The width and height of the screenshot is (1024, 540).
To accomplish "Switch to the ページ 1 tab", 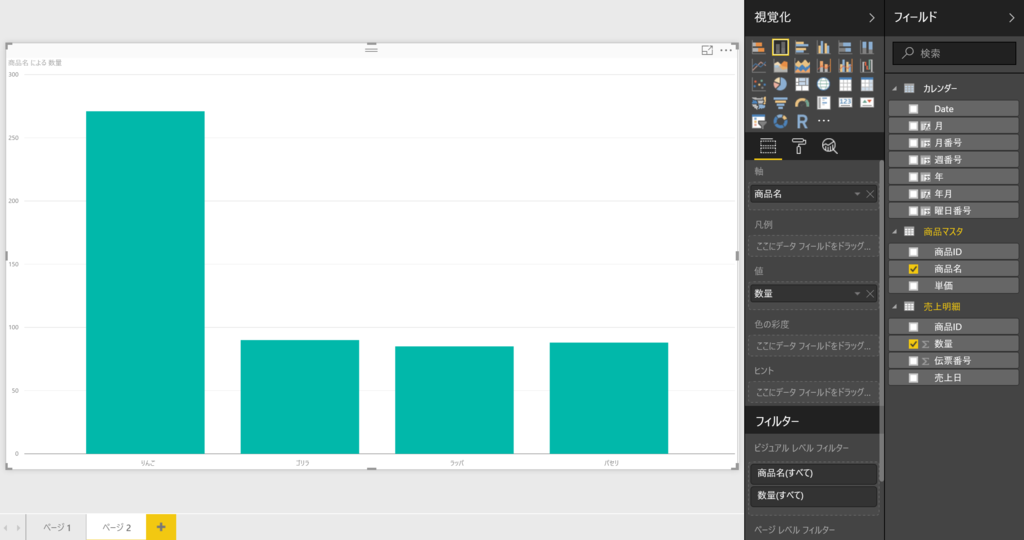I will [57, 527].
